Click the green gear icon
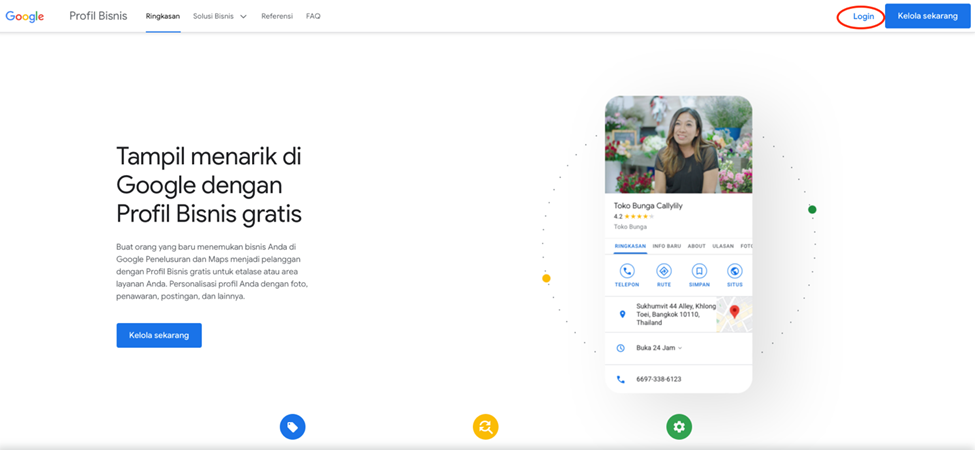975x450 pixels. 679,427
